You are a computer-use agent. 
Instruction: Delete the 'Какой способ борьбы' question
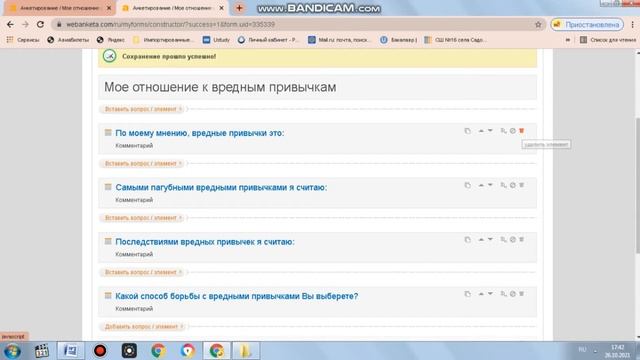pos(521,294)
